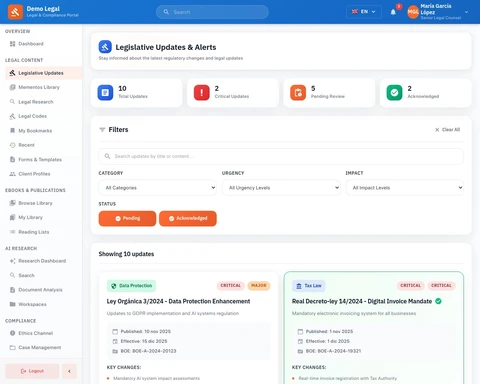
Task: Click the Document Analysis file icon
Action: [13, 290]
